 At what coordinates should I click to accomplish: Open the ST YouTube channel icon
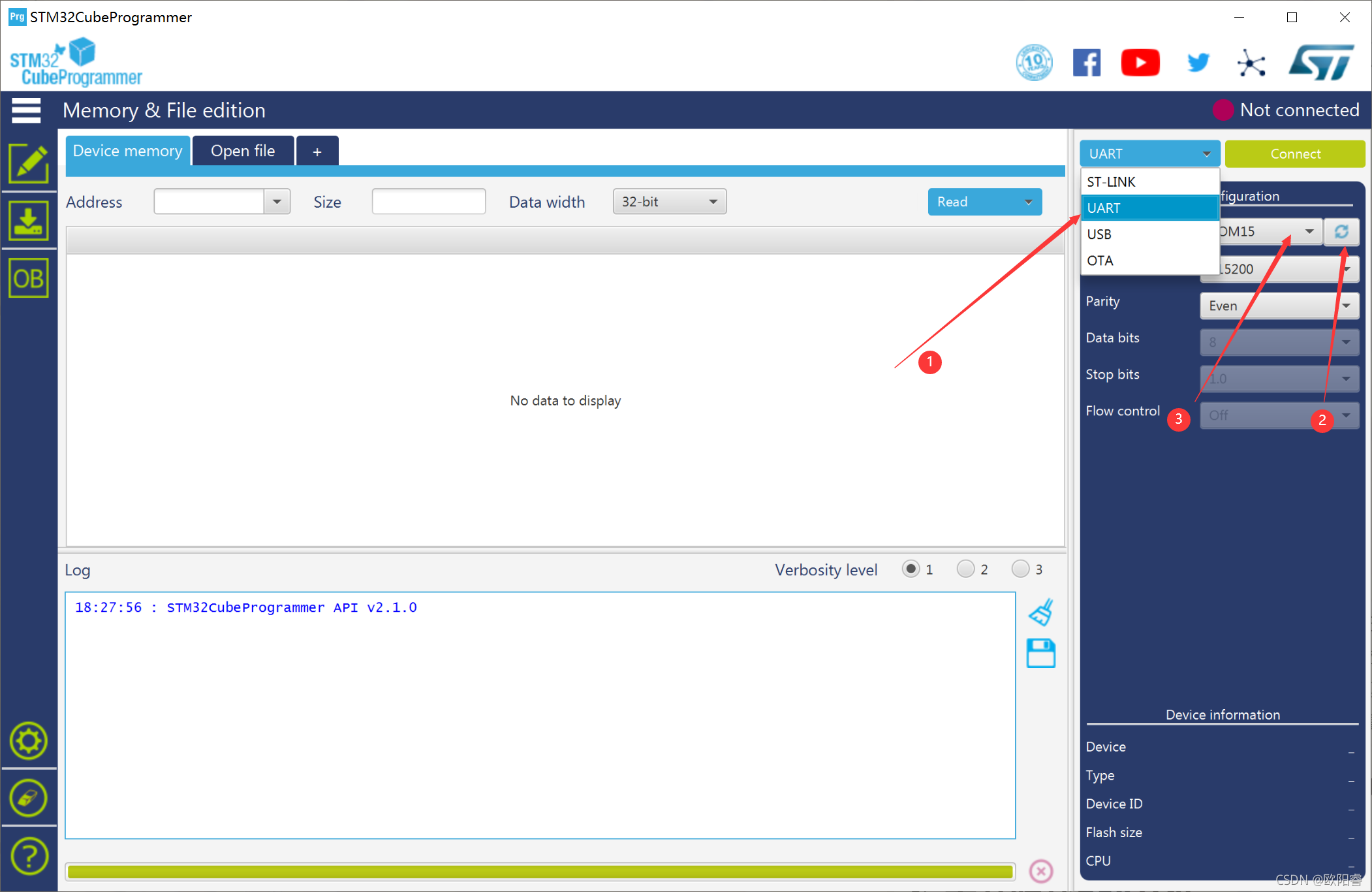click(x=1140, y=63)
